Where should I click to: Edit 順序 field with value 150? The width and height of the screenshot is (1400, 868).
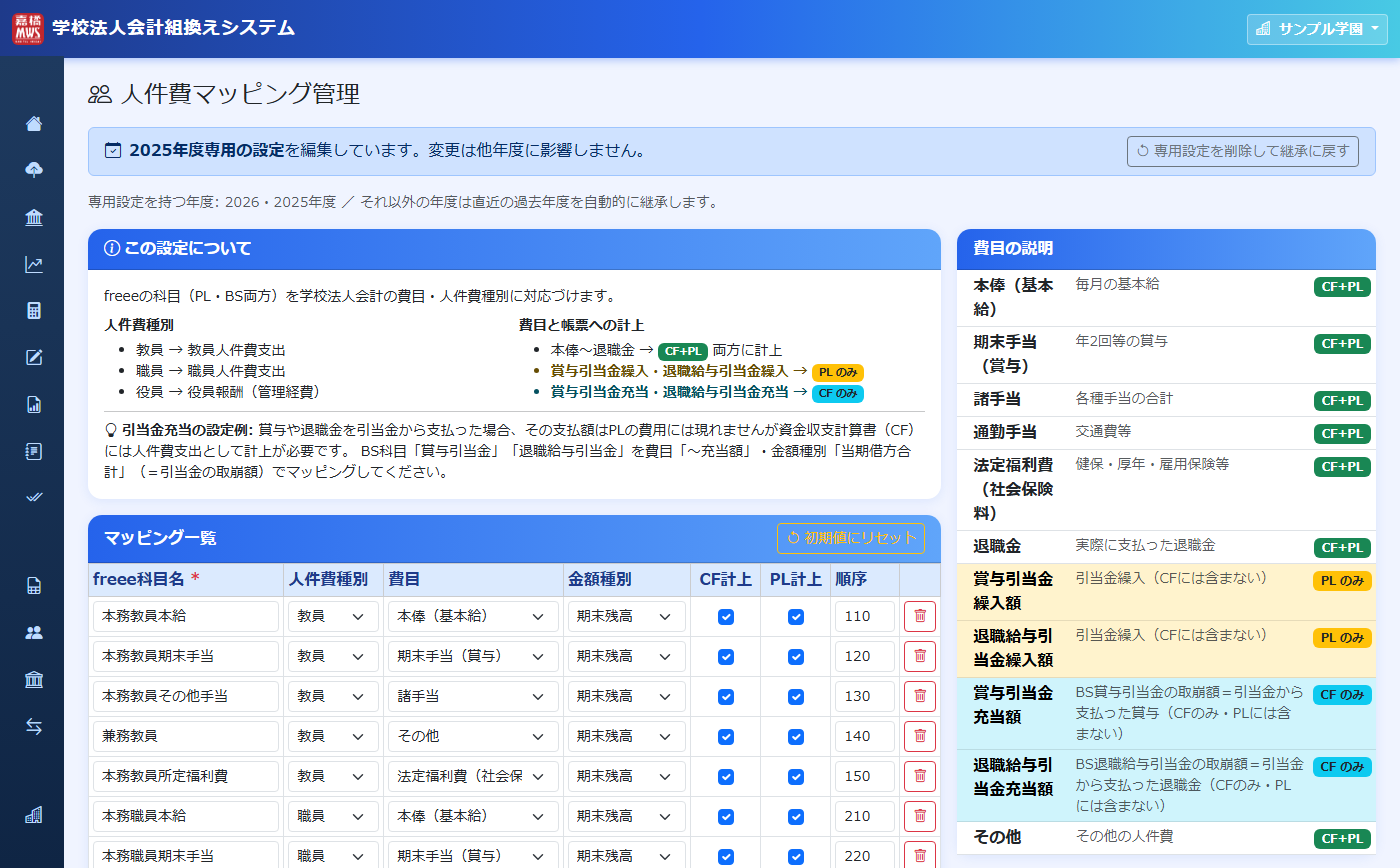(x=865, y=776)
